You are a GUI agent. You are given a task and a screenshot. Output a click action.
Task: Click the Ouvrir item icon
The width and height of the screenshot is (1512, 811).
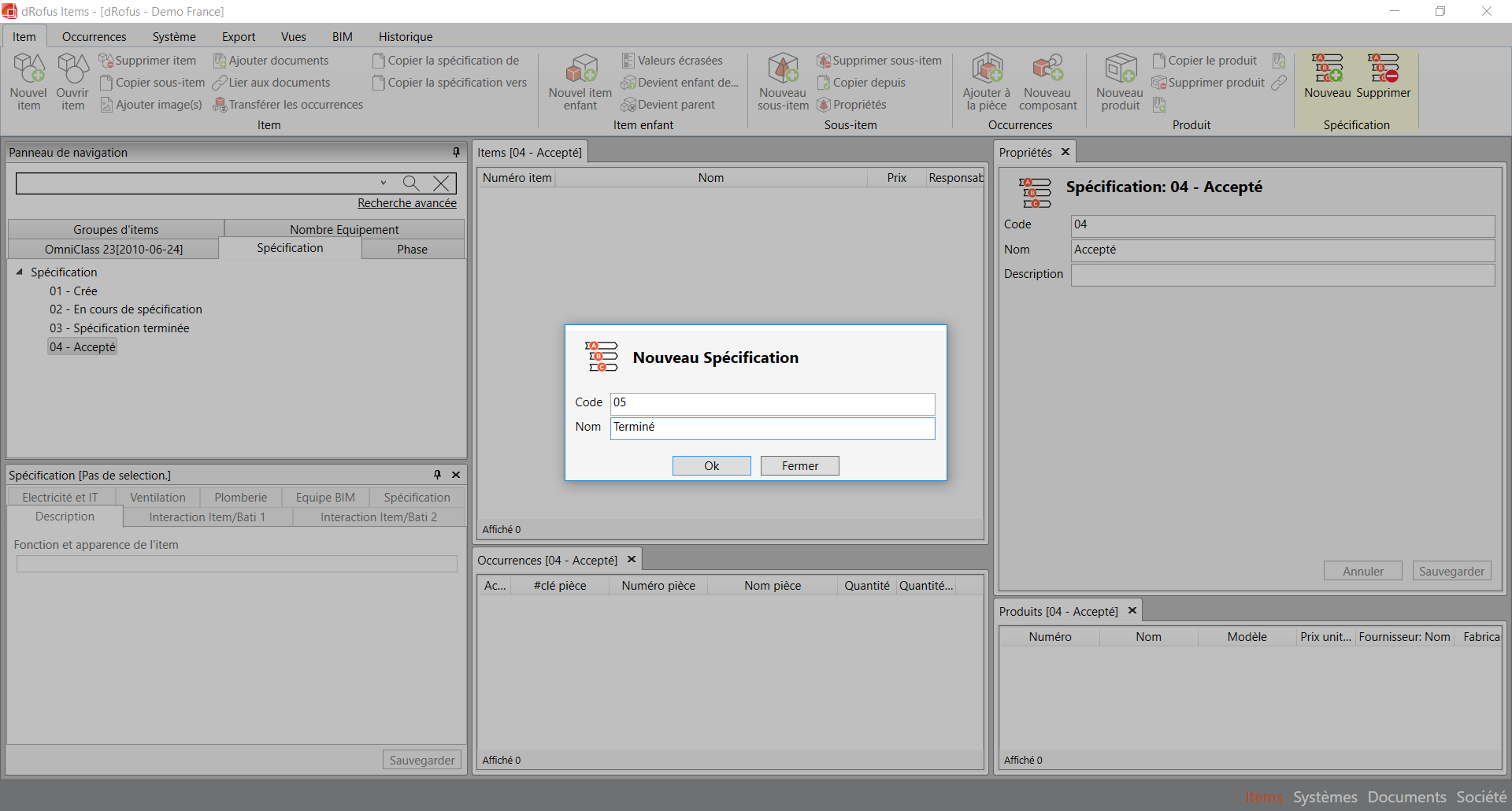tap(72, 69)
